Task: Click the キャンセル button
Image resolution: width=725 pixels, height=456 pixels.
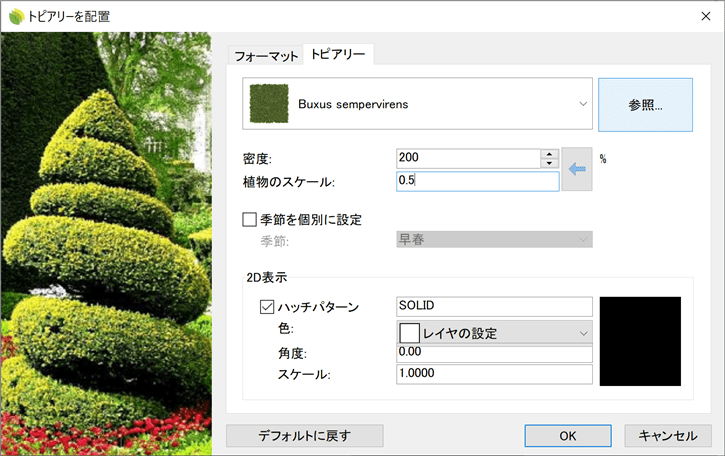Action: pyautogui.click(x=668, y=436)
